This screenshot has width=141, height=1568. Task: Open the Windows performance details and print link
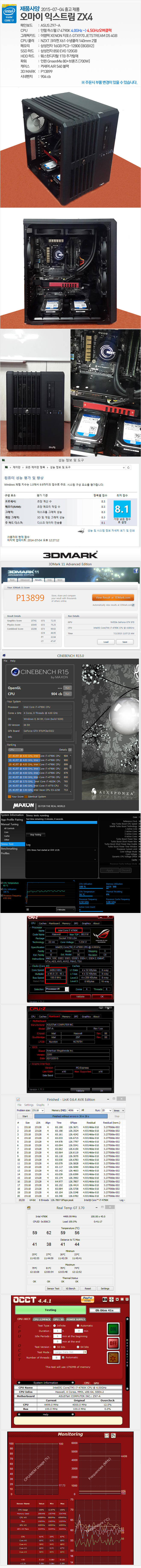coord(111,531)
